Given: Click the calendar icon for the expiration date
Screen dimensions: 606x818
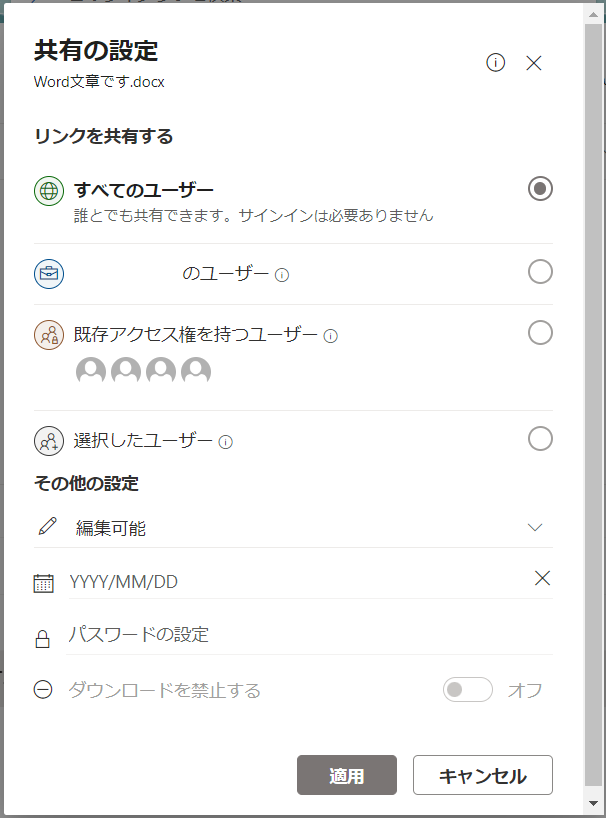Looking at the screenshot, I should (43, 583).
